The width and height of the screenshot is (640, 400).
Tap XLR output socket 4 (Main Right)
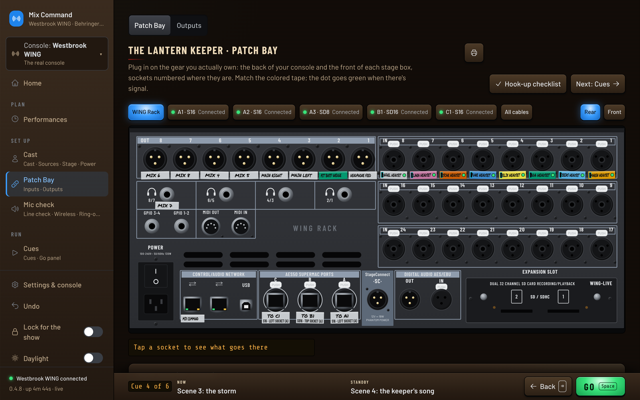273,159
